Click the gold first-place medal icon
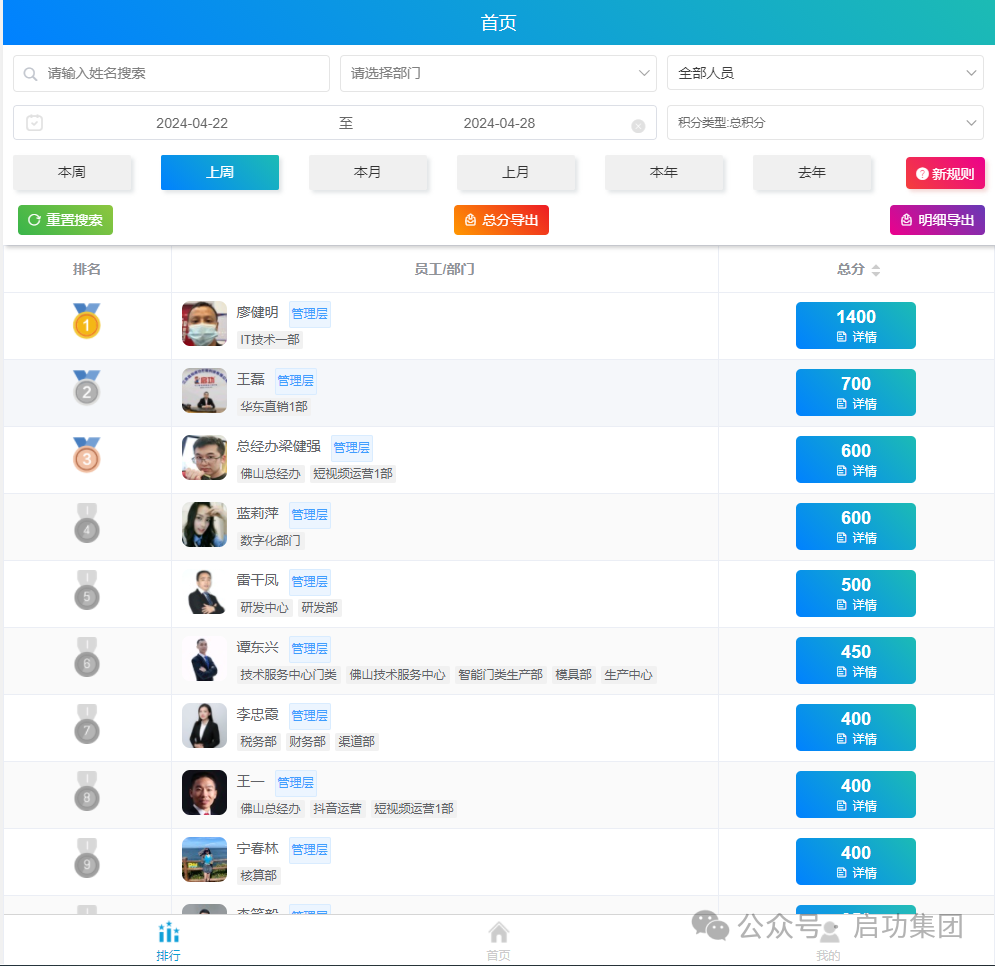Screen dimensions: 995x966 (x=87, y=321)
